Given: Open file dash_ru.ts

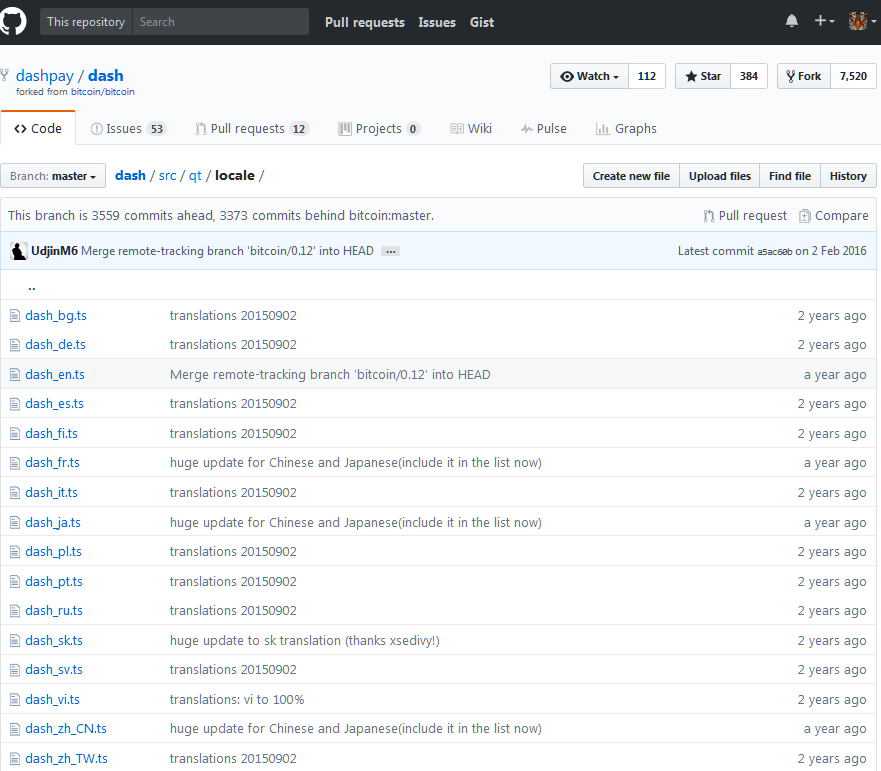Looking at the screenshot, I should (x=54, y=610).
